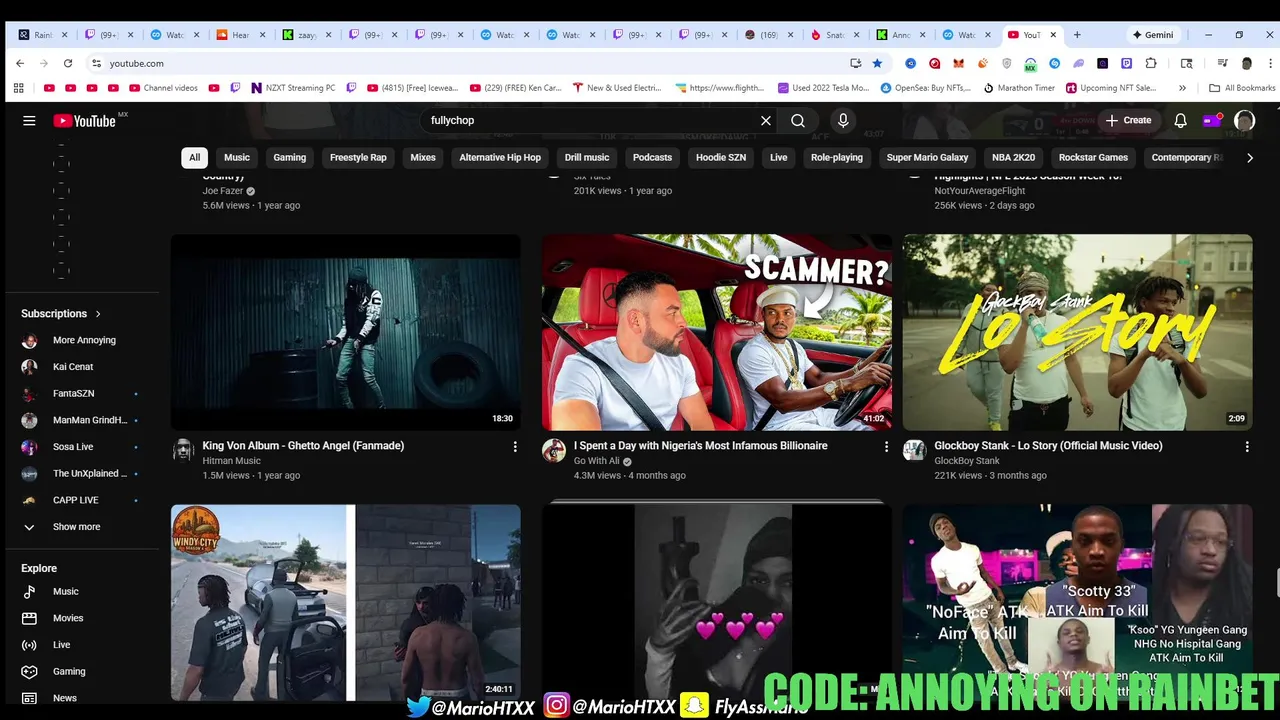The width and height of the screenshot is (1280, 720).
Task: Clear the search box with X icon
Action: click(x=766, y=120)
